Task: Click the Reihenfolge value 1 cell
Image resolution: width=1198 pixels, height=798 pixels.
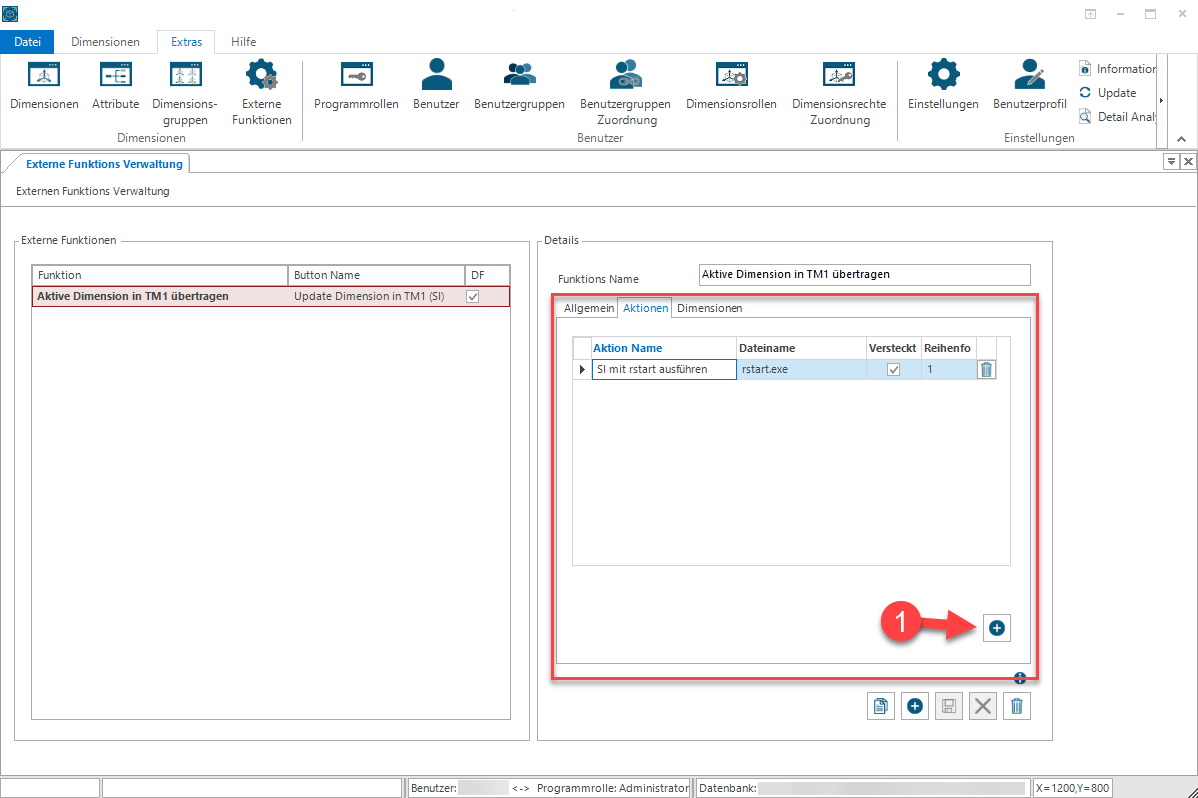Action: tap(948, 369)
